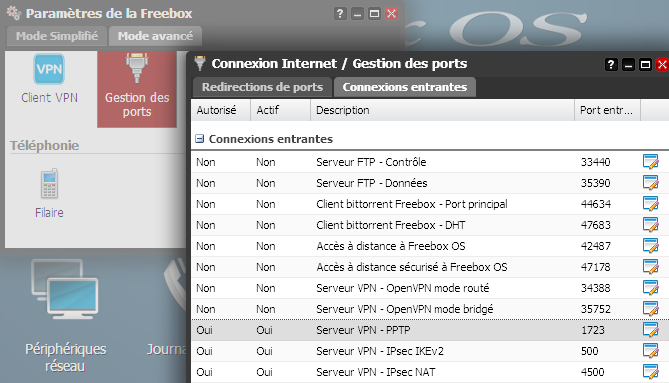
Task: Edit Accès à distance sécurisé à Freebox OS entry
Action: coord(651,267)
